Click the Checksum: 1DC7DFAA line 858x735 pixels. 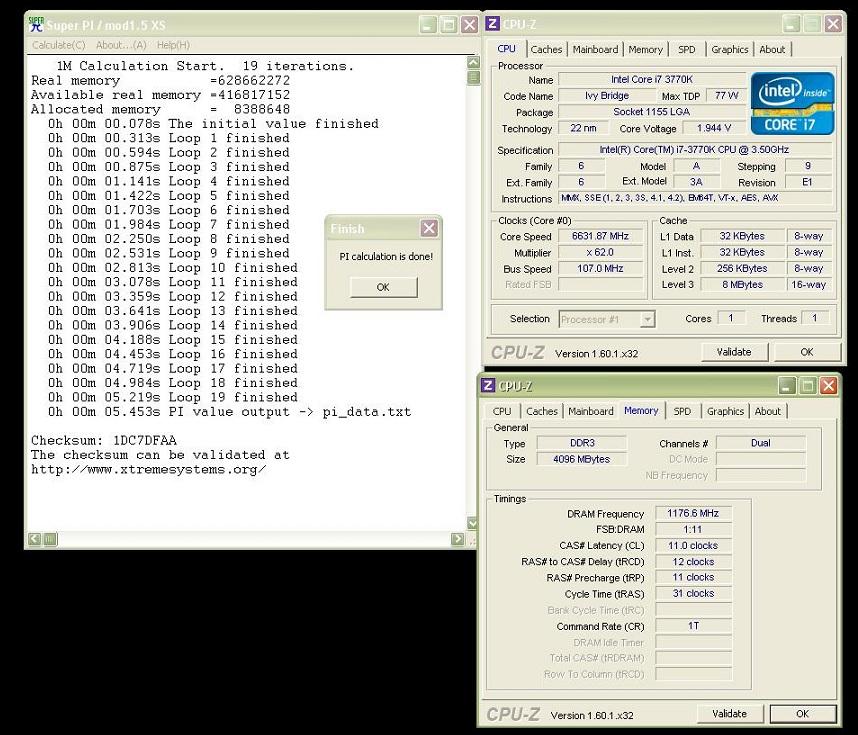[x=104, y=441]
